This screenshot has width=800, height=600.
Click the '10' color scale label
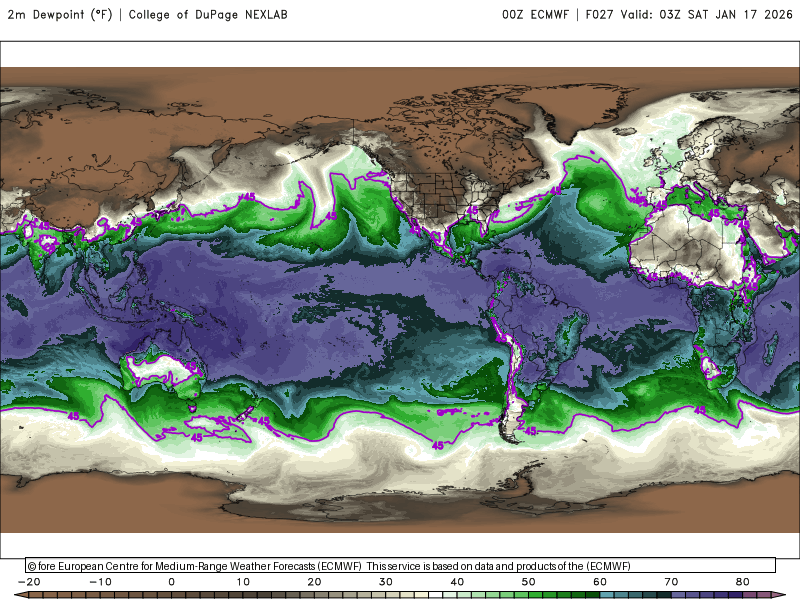(243, 582)
